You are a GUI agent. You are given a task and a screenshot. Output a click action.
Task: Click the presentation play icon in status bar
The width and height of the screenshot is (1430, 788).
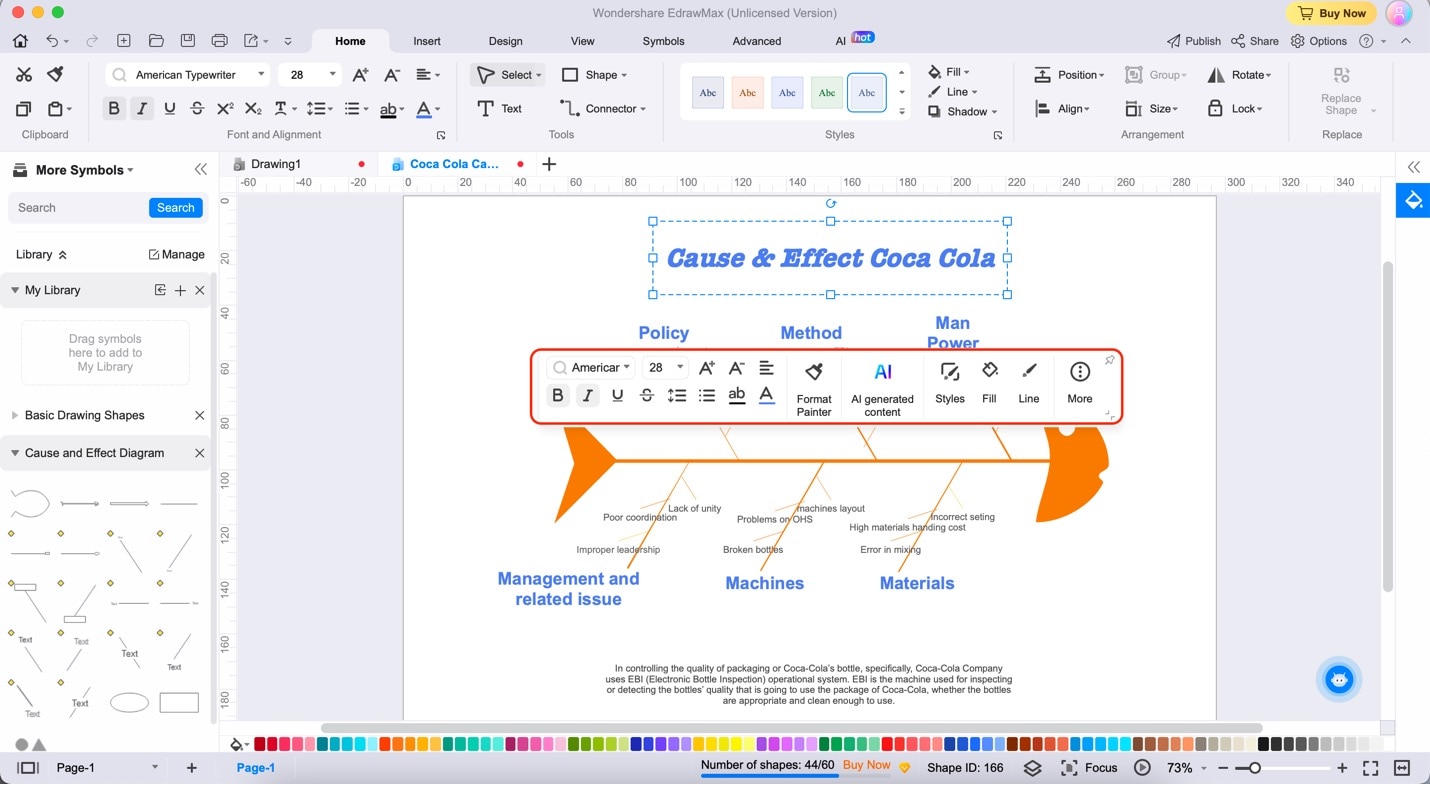(1142, 768)
